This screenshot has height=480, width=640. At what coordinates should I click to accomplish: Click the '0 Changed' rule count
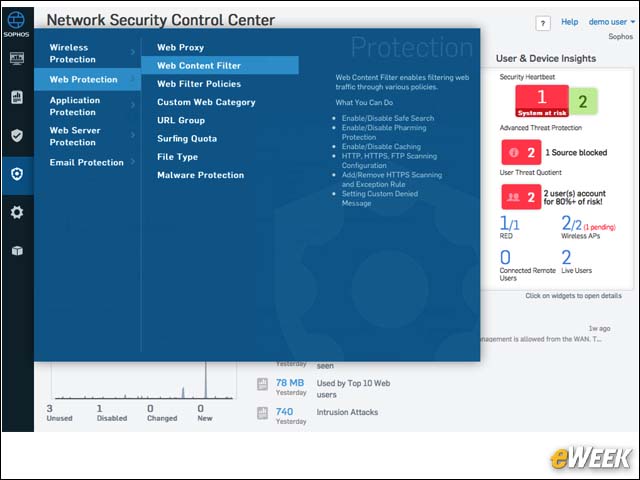coord(162,413)
